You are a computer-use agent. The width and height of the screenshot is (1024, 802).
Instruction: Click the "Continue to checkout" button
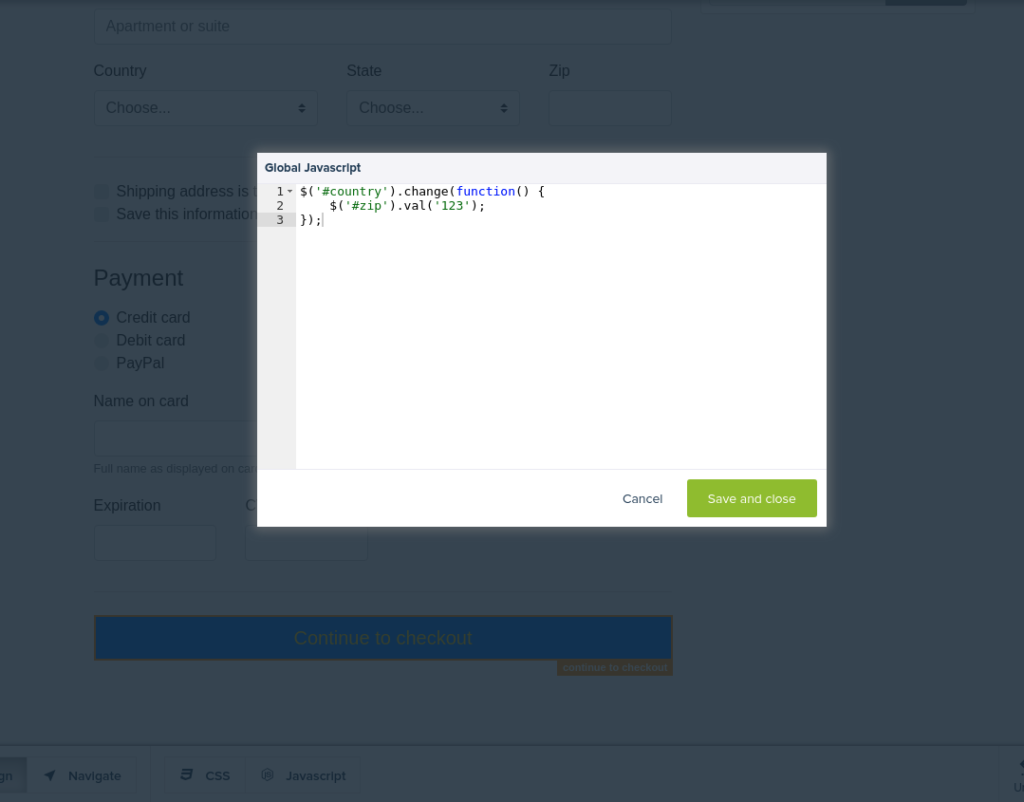(x=383, y=637)
